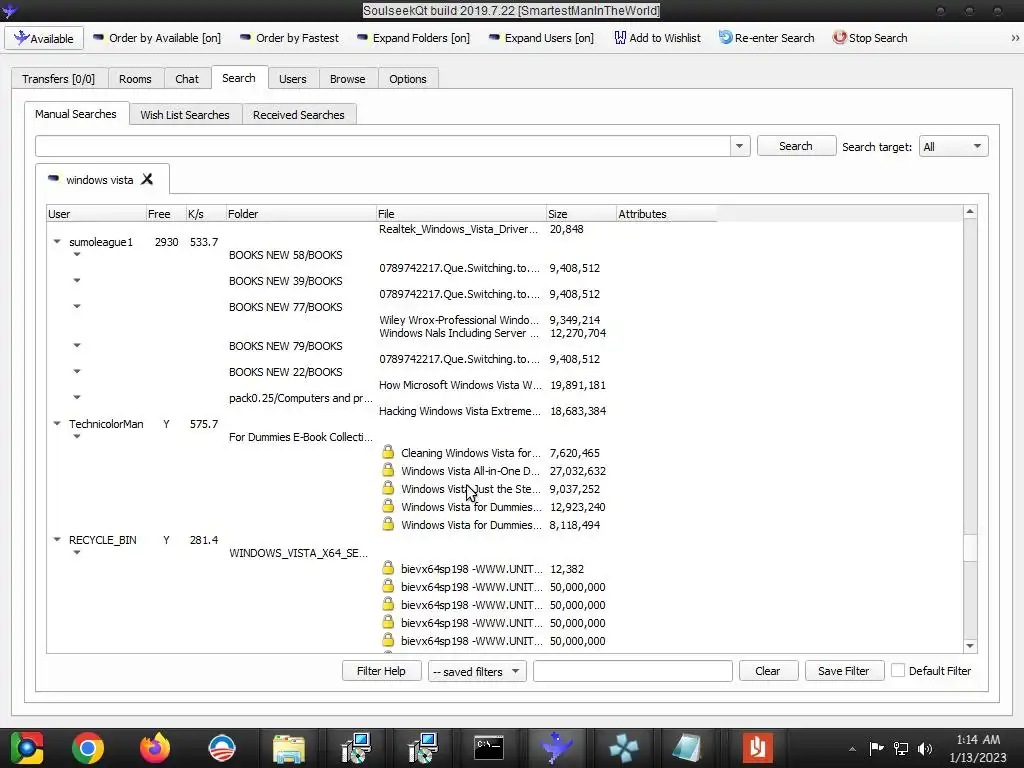The width and height of the screenshot is (1024, 768).
Task: Click the Search button
Action: [x=795, y=146]
